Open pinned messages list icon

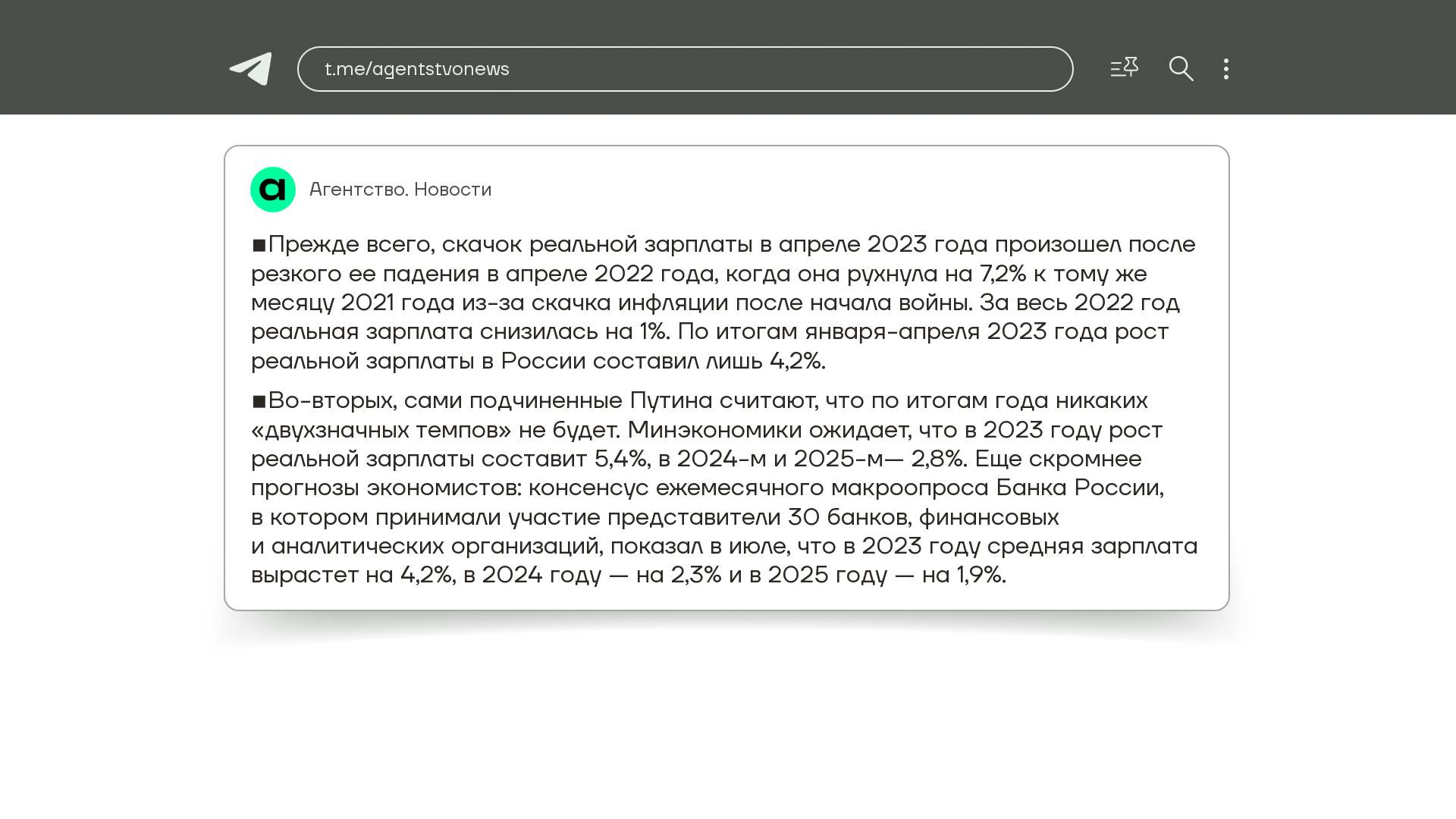tap(1124, 68)
